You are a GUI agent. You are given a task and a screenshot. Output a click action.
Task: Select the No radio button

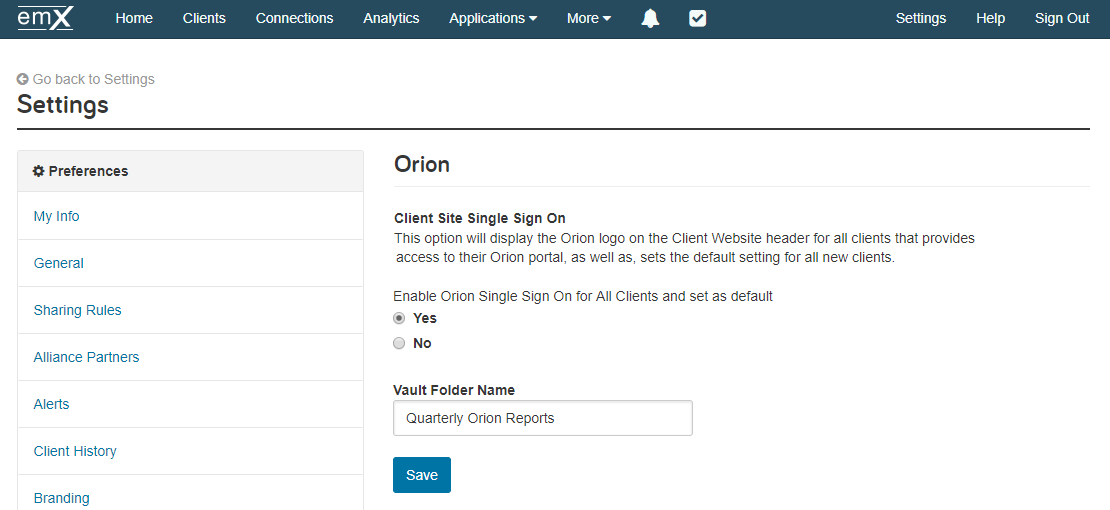(x=399, y=343)
